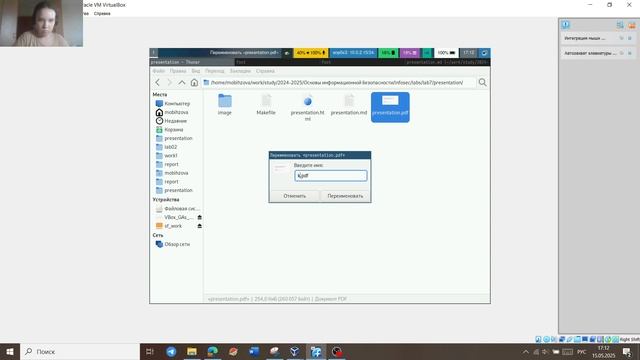Click the yellow 40% 100% status block
This screenshot has height=360, width=640.
[311, 53]
